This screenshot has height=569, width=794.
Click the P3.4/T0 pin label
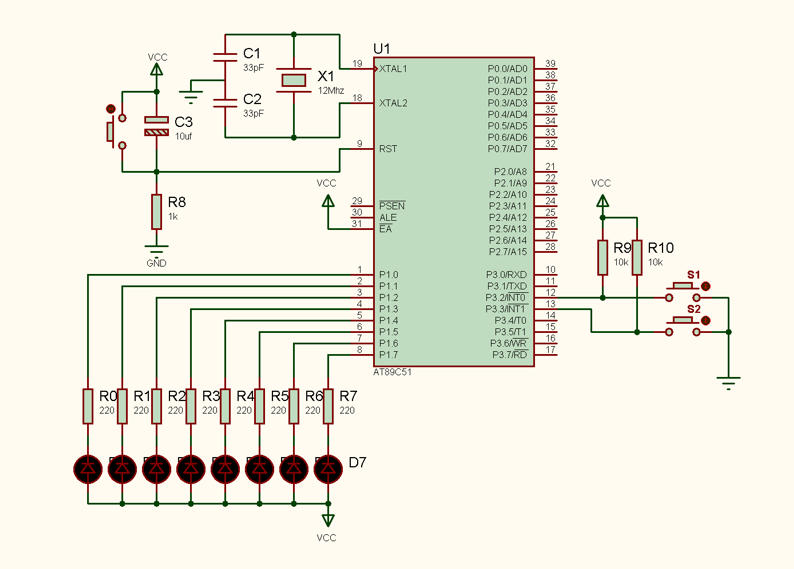pyautogui.click(x=511, y=320)
